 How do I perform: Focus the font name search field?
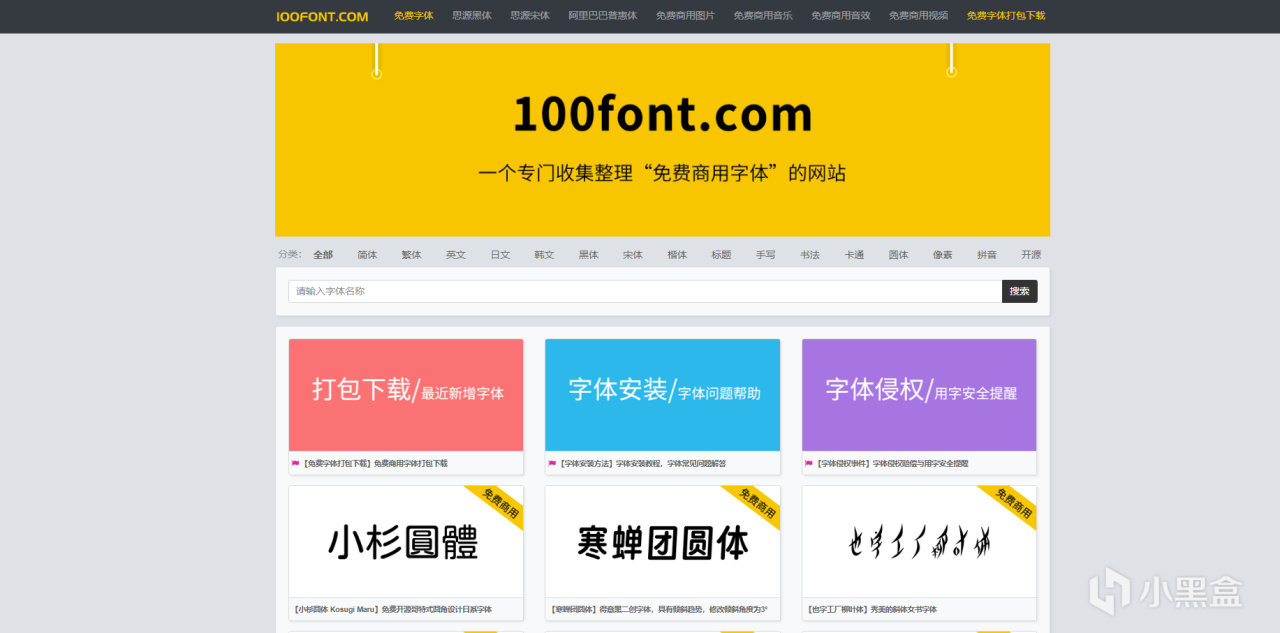645,291
